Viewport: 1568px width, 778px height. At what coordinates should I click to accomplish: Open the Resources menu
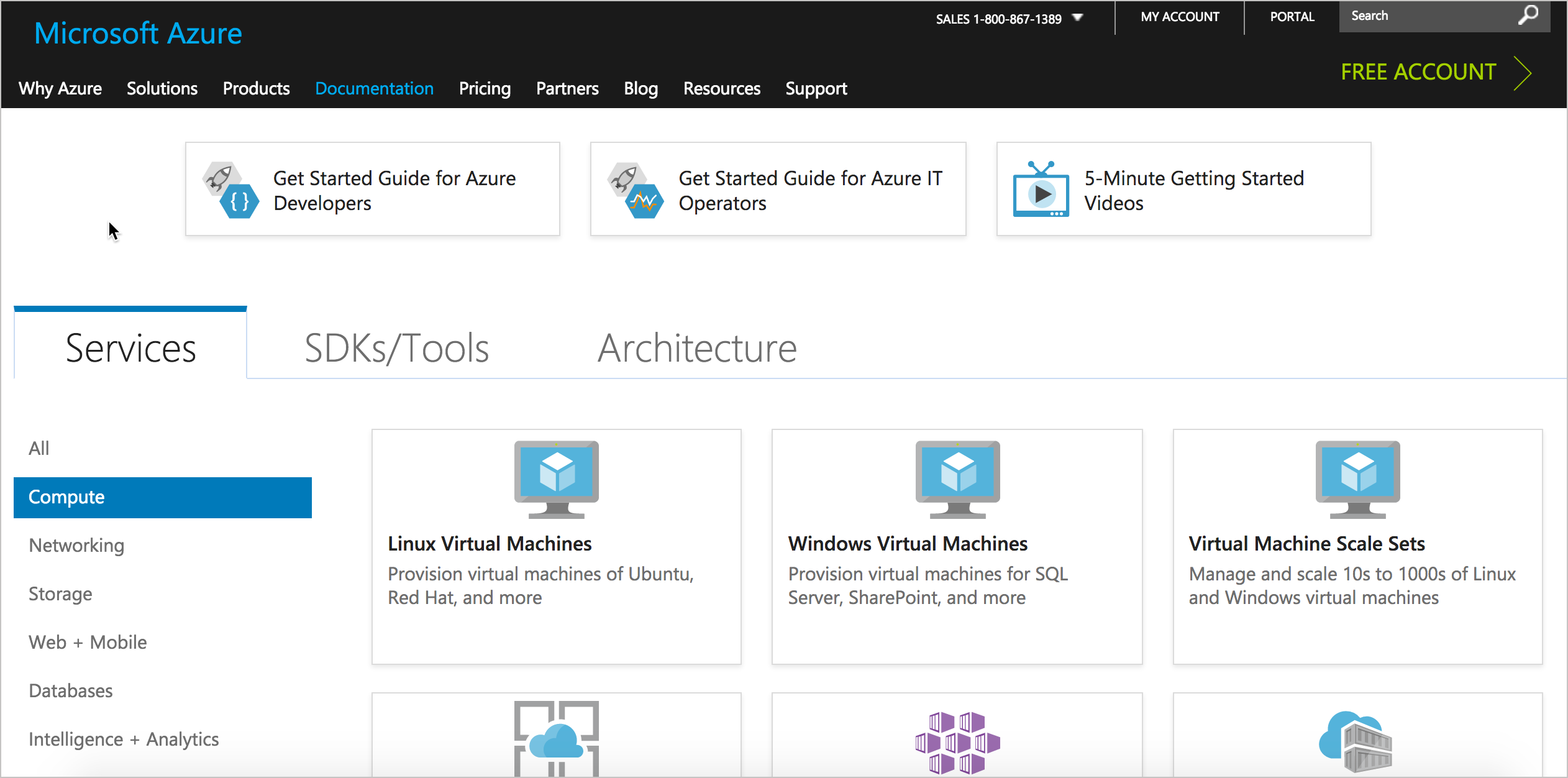722,88
